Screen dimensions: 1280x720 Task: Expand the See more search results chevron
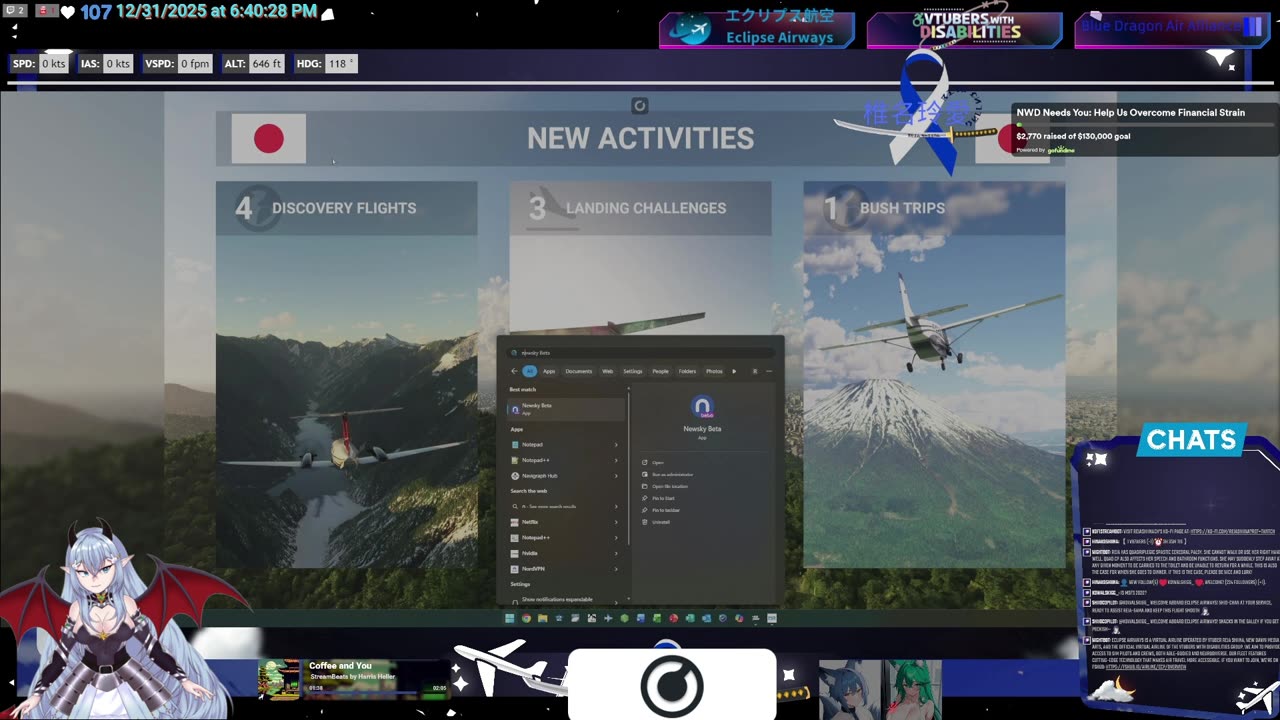click(x=616, y=507)
